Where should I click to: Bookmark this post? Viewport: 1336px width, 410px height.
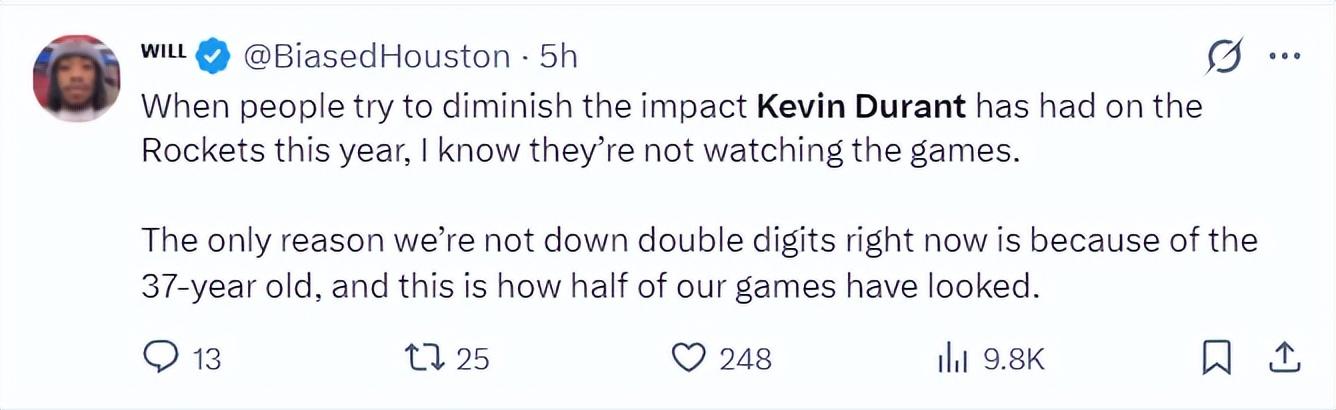1215,359
